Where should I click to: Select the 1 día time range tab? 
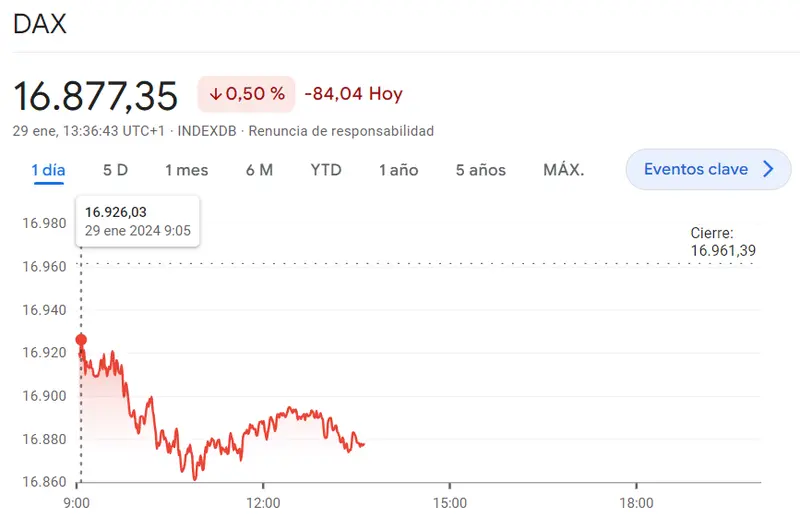[x=48, y=170]
